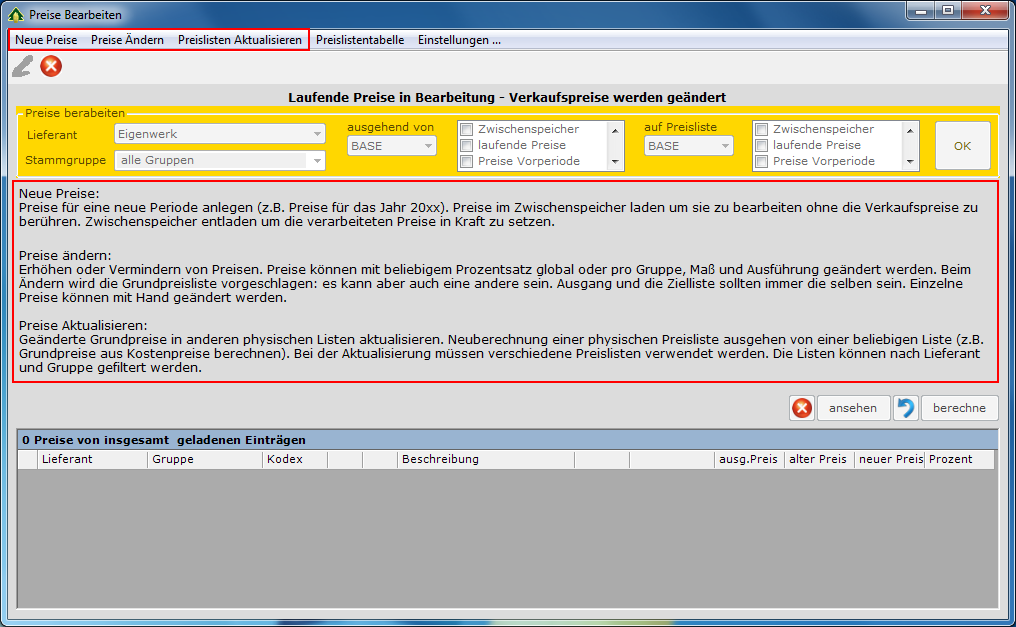This screenshot has height=627, width=1016.
Task: Open the Neue Preise menu
Action: coord(46,40)
